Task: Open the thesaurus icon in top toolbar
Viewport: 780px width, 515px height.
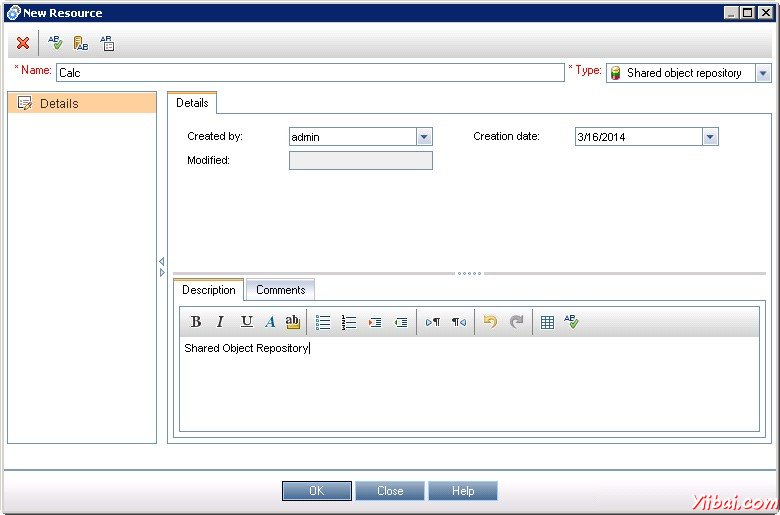Action: point(81,43)
